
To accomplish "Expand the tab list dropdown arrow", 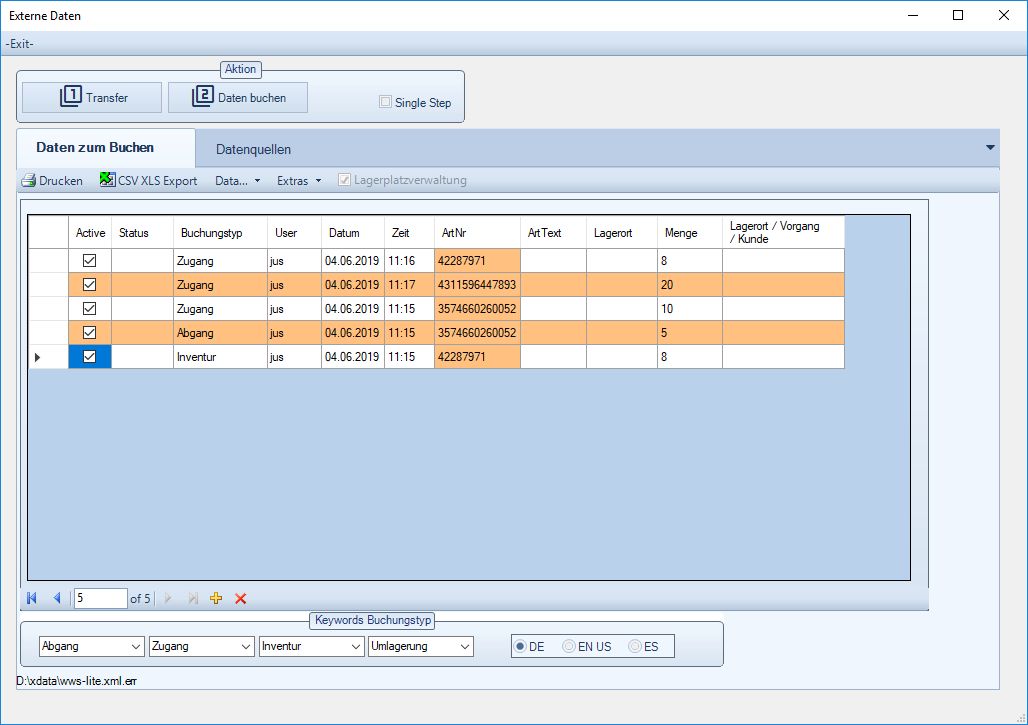I will pos(990,147).
